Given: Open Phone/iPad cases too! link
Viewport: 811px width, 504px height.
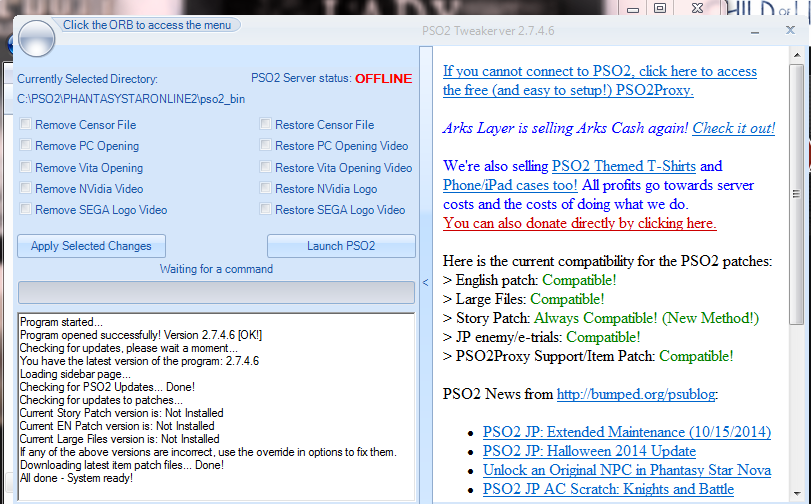Looking at the screenshot, I should coord(510,185).
